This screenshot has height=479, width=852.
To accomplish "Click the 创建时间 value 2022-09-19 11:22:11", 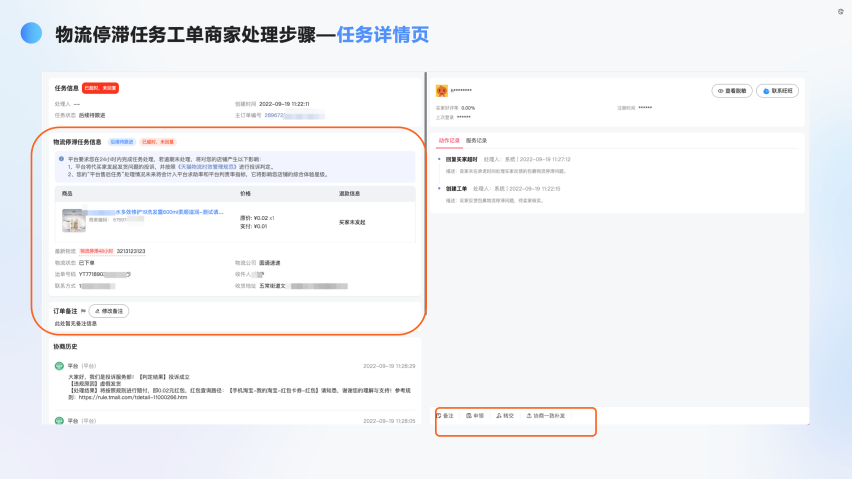I will point(284,104).
